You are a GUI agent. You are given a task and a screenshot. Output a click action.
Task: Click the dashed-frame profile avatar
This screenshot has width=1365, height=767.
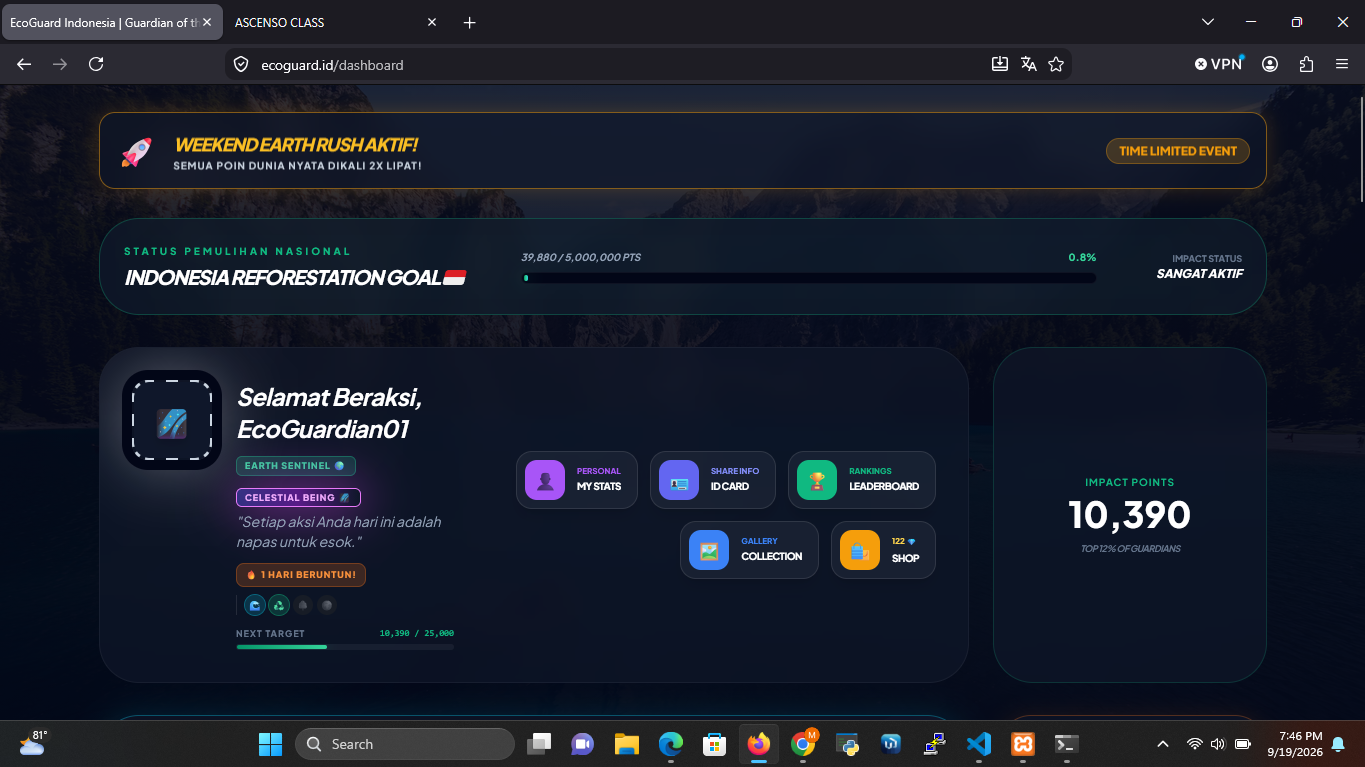[172, 420]
